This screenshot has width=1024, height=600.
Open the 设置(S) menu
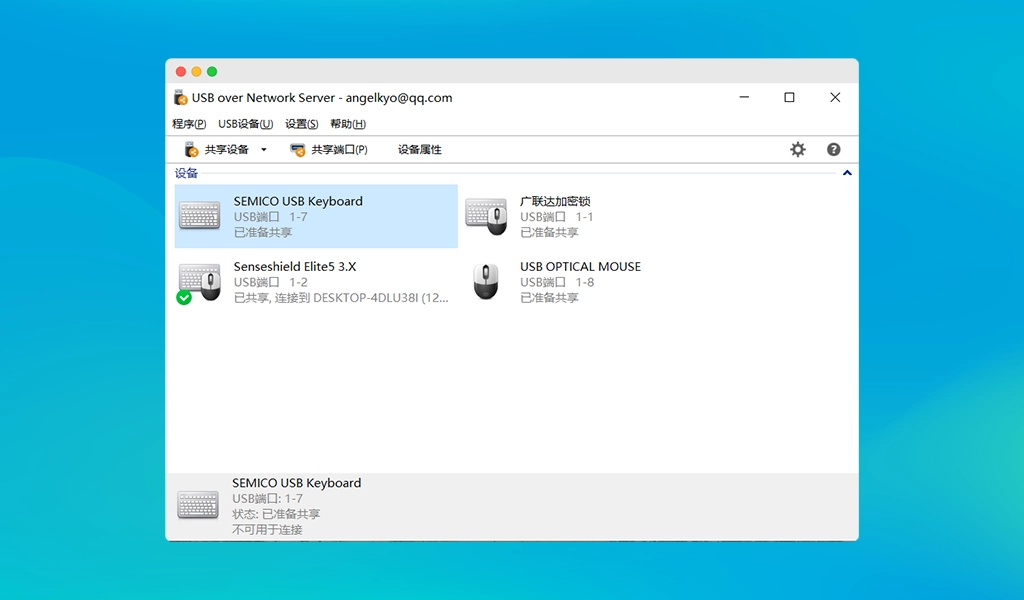click(x=301, y=124)
